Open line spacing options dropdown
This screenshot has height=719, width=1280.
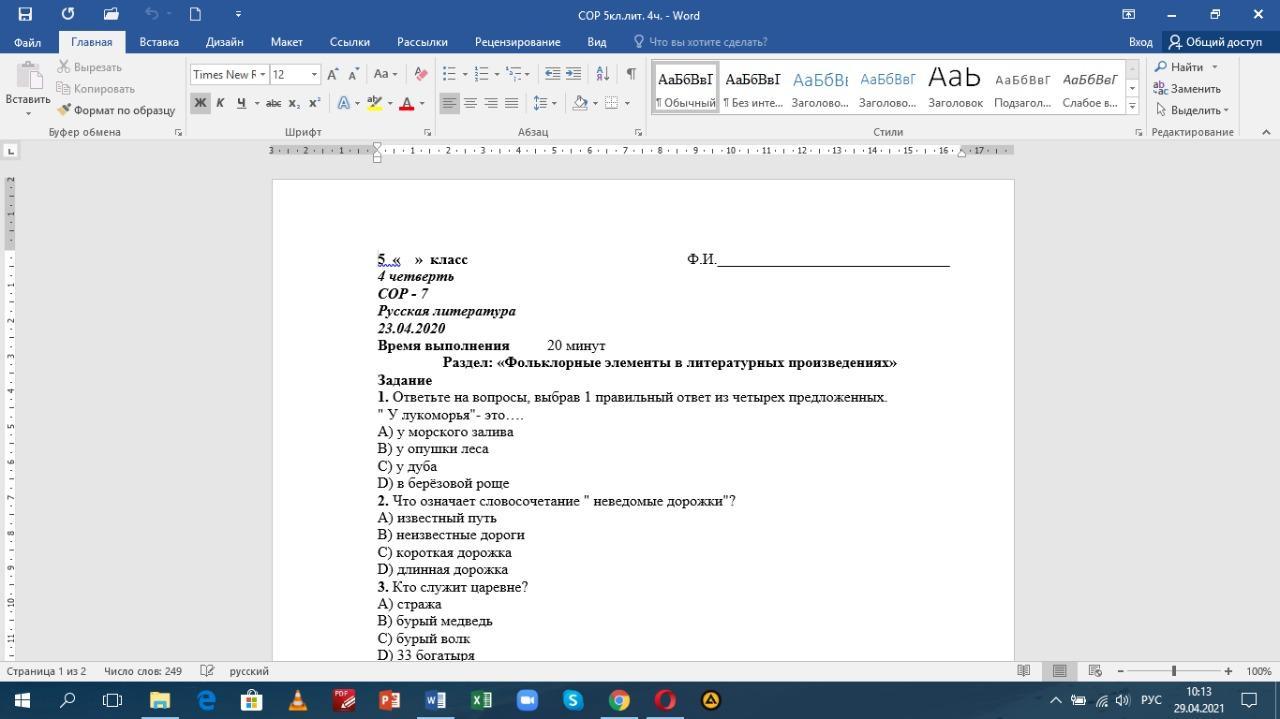[x=554, y=103]
